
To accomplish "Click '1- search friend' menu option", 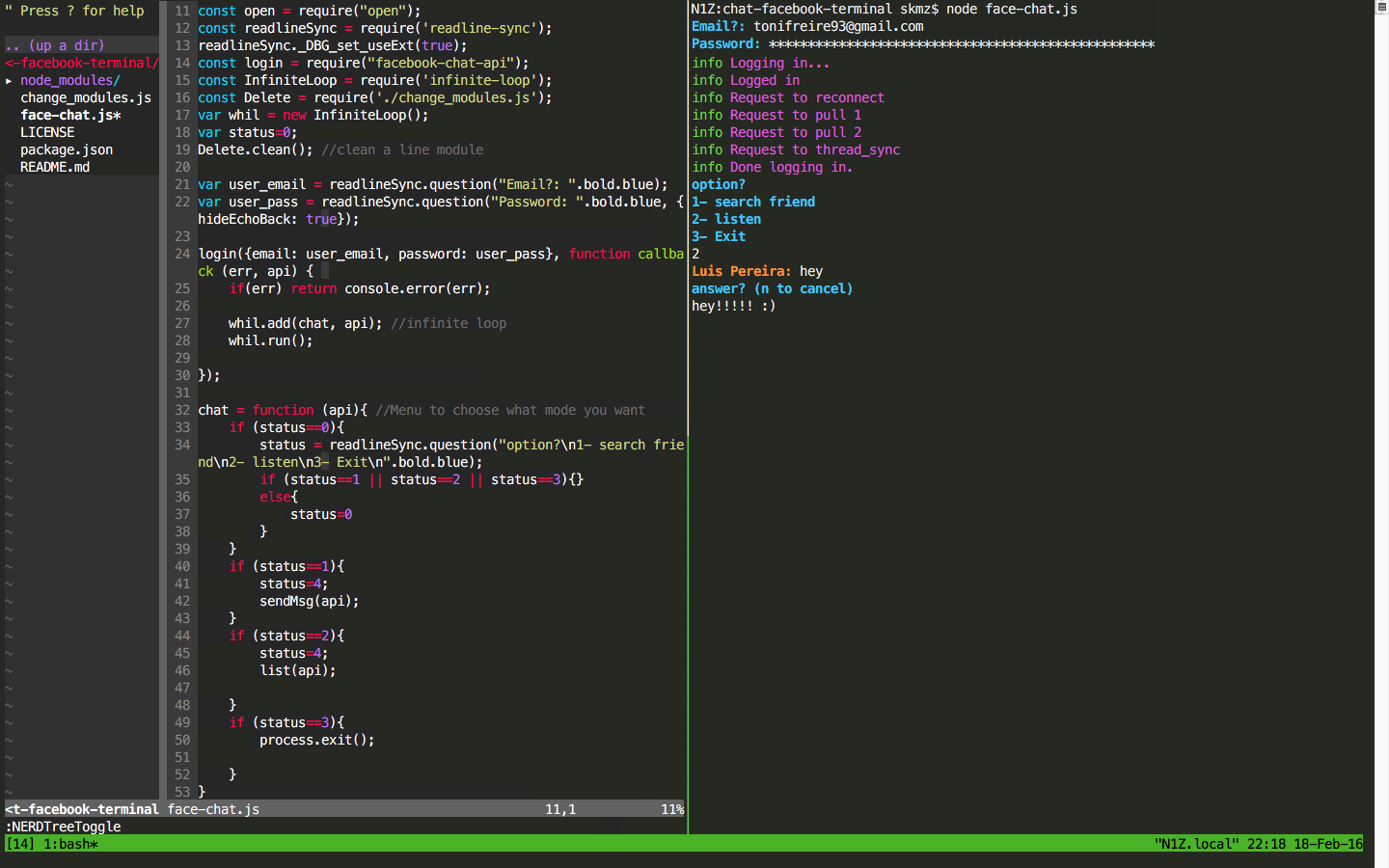I will pyautogui.click(x=753, y=202).
